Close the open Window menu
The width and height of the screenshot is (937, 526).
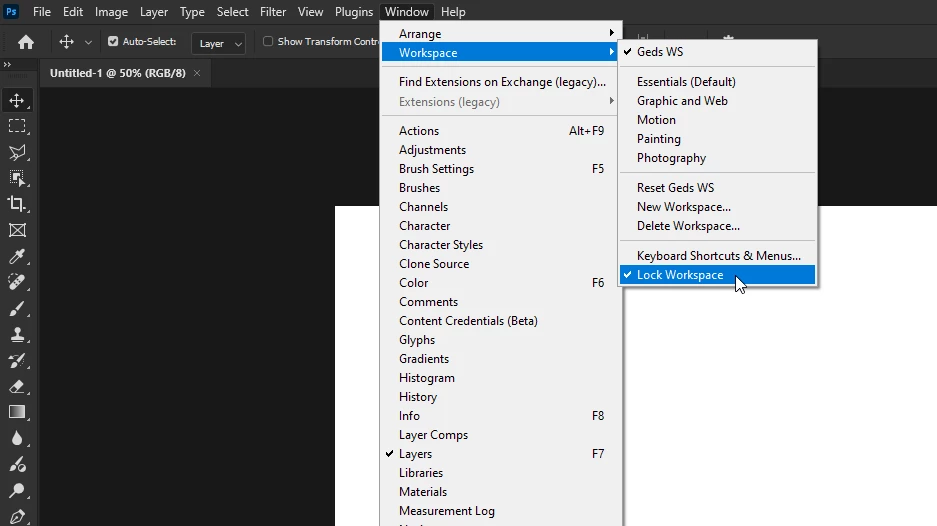pos(406,12)
